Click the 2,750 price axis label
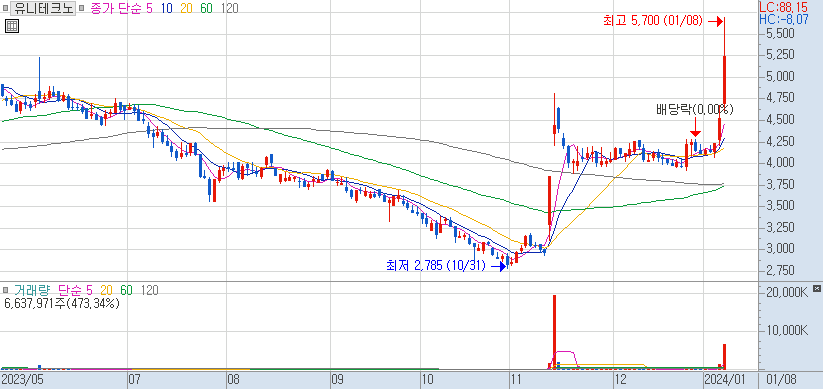This screenshot has height=389, width=823. [779, 270]
